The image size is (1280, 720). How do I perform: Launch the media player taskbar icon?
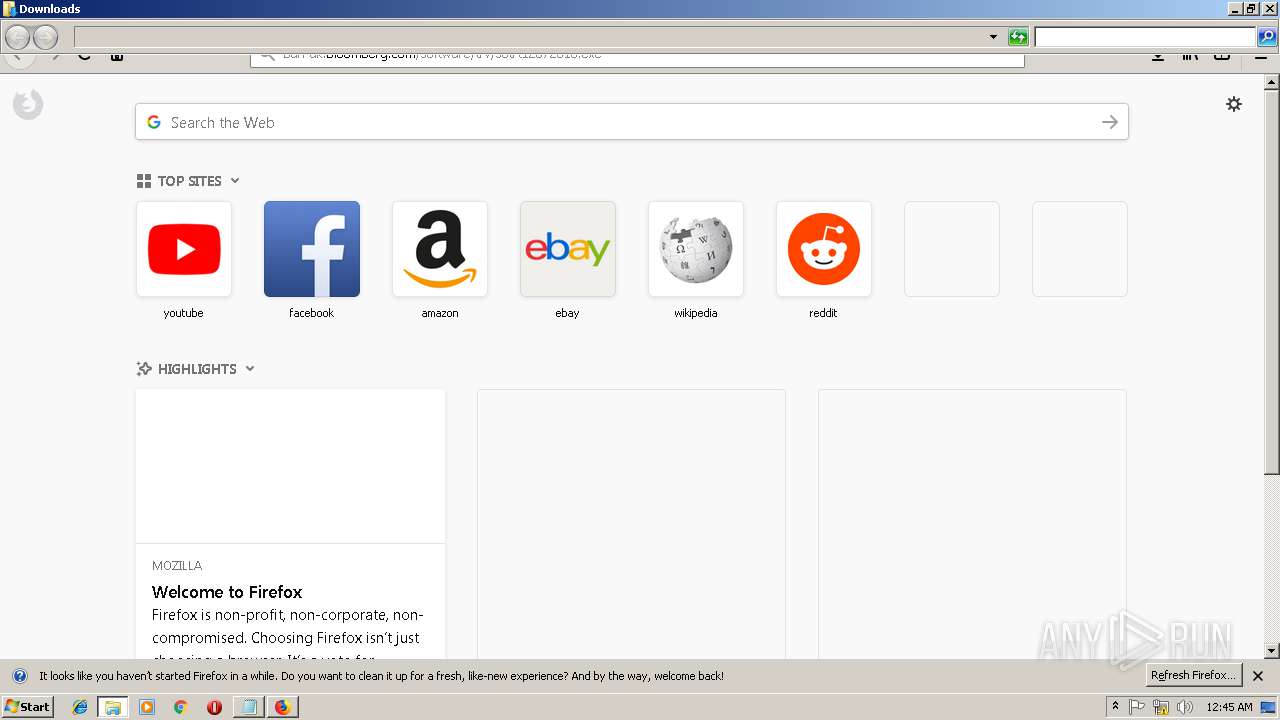147,707
